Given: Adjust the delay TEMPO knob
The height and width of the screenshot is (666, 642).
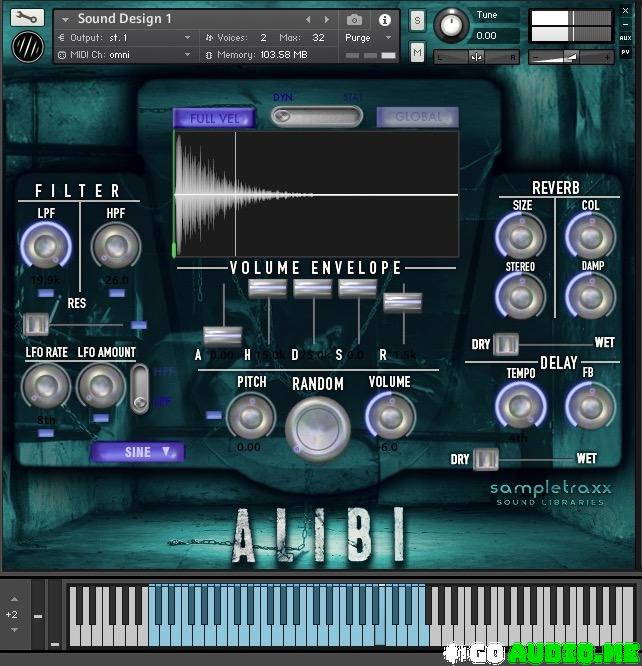Looking at the screenshot, I should 520,406.
